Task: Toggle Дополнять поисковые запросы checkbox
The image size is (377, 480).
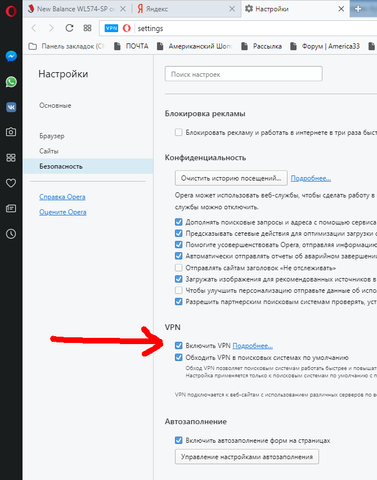Action: pyautogui.click(x=179, y=222)
